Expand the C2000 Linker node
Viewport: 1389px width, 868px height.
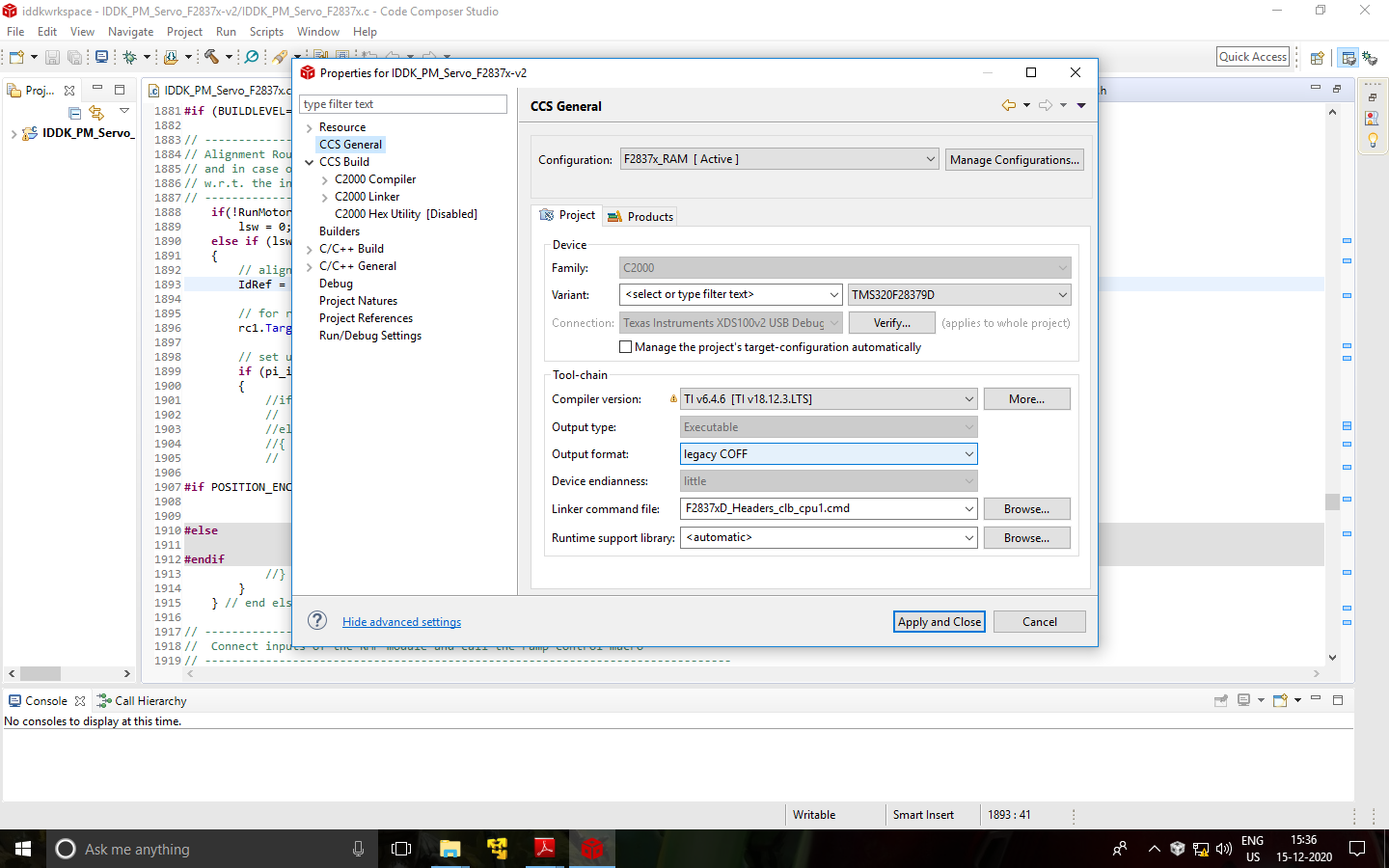coord(324,197)
